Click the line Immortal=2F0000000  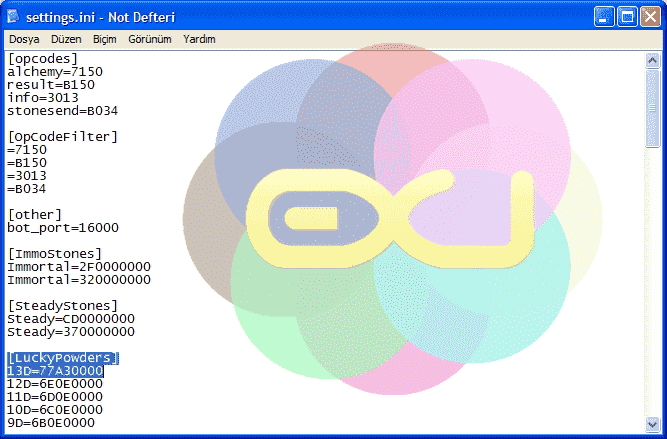[x=79, y=267]
